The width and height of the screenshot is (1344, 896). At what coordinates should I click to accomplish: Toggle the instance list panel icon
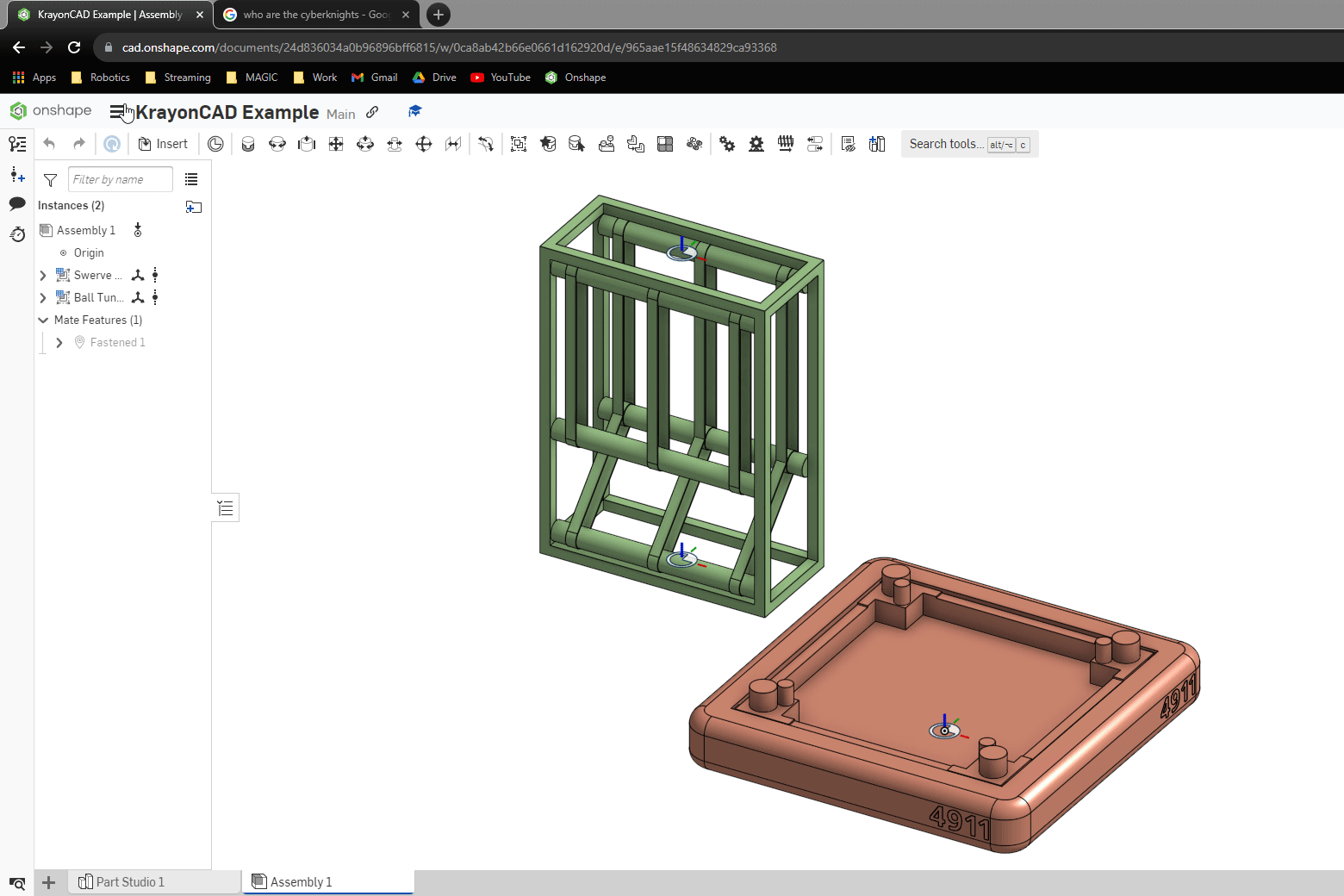coord(17,144)
